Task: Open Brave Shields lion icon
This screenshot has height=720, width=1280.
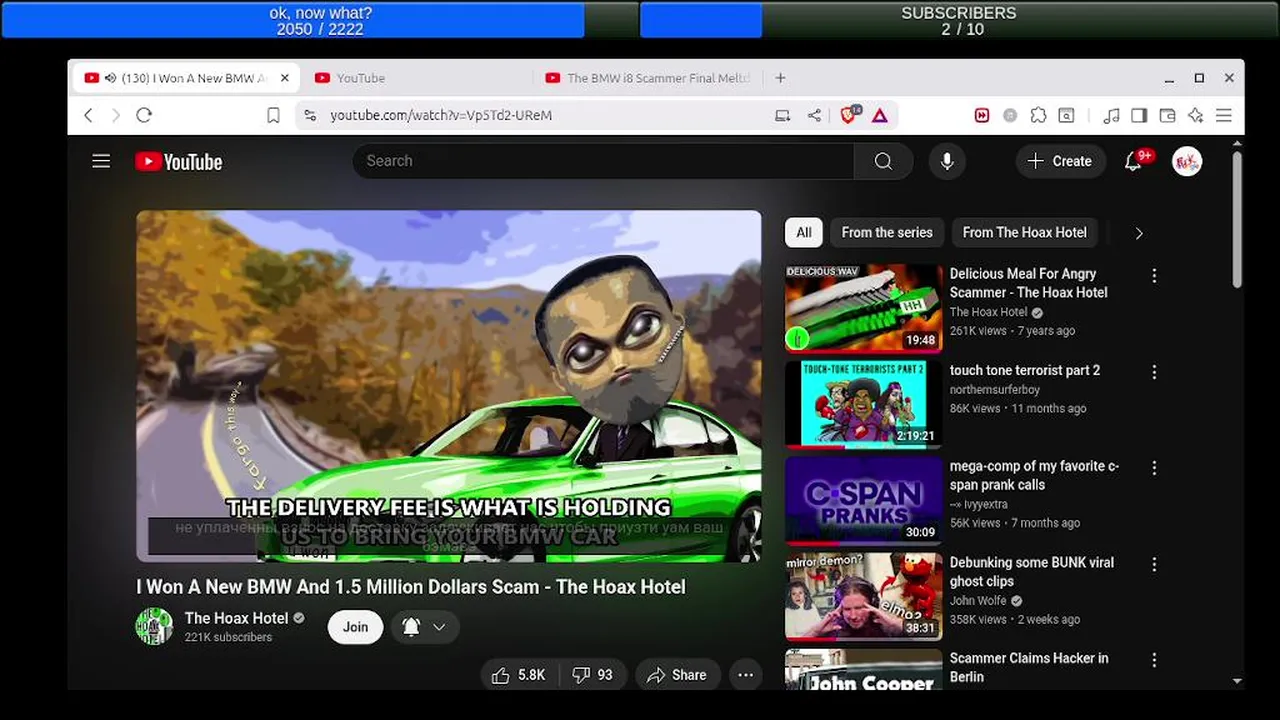Action: [x=849, y=115]
